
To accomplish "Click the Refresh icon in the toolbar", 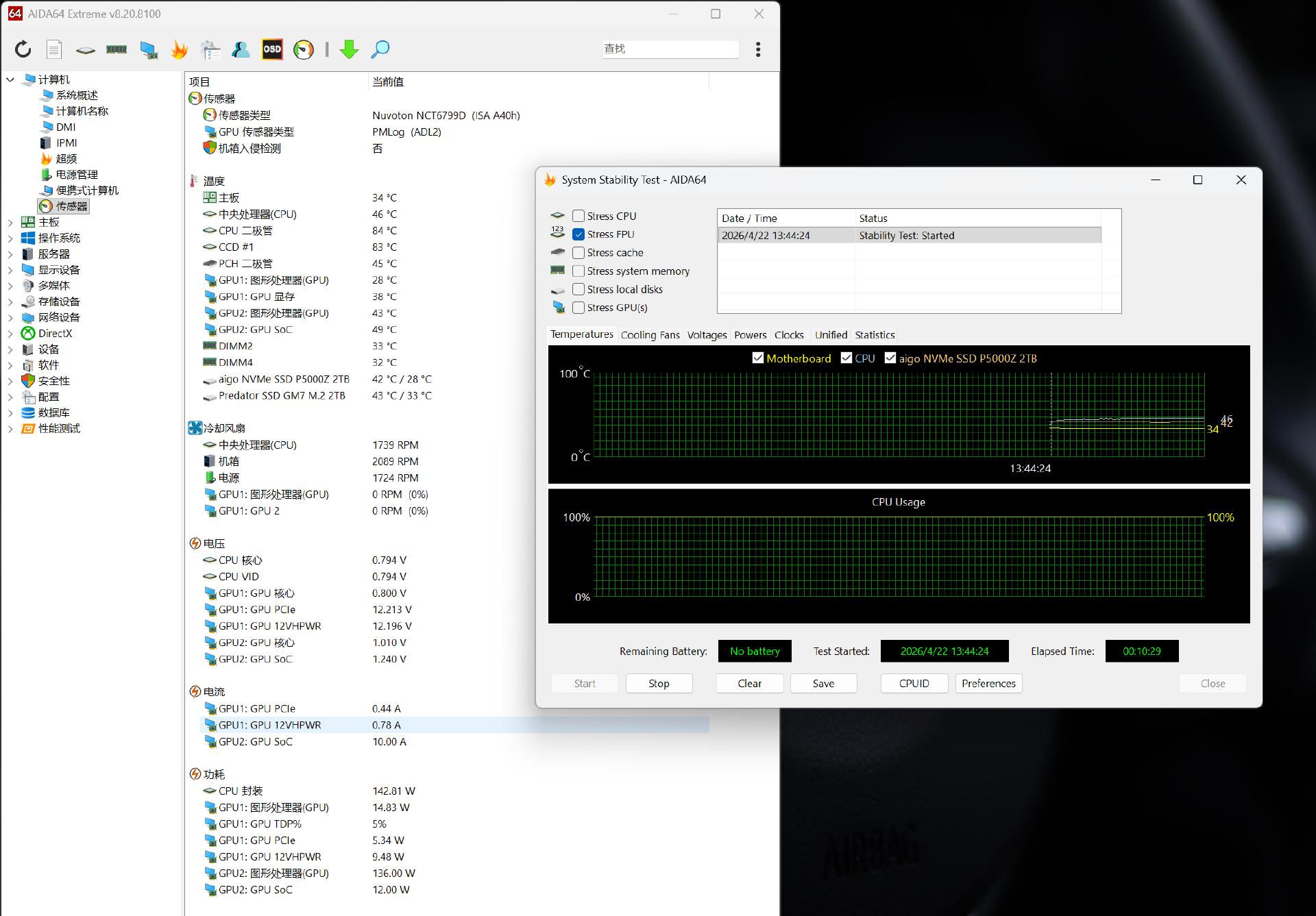I will click(x=23, y=49).
